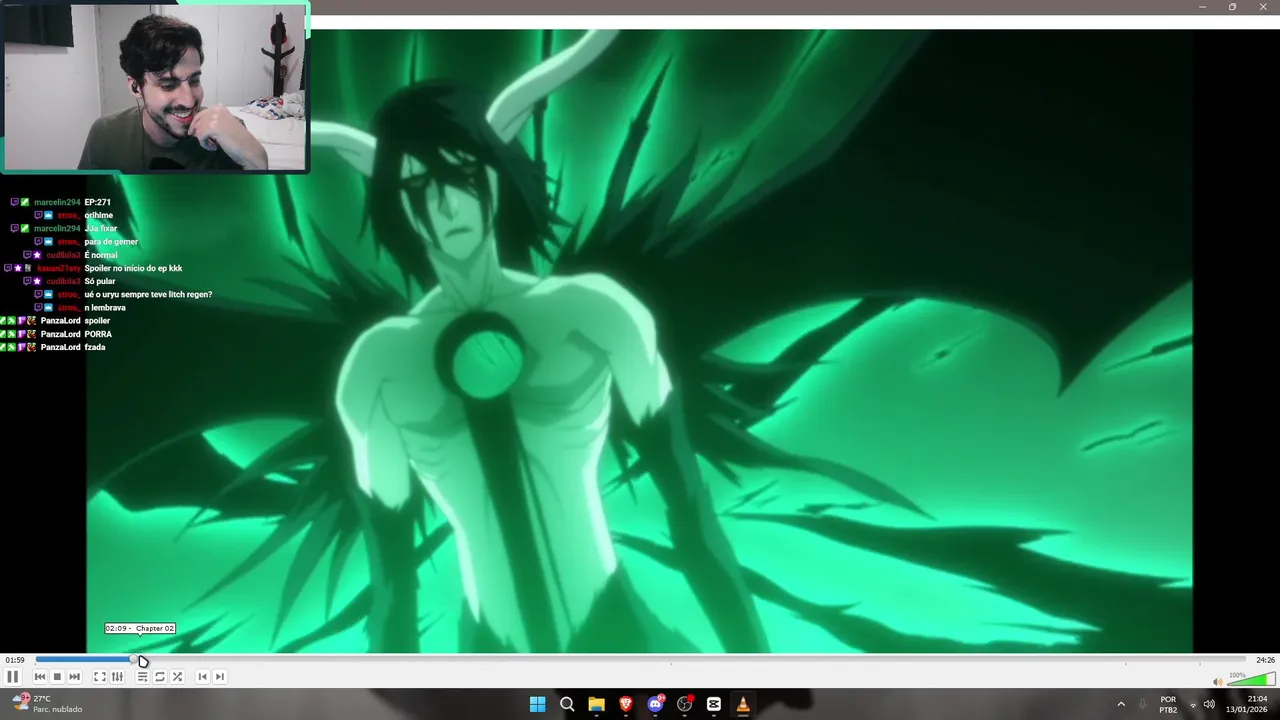Click chat message 'Spoiler no início do ep kkk'
This screenshot has width=1280, height=720.
click(133, 268)
